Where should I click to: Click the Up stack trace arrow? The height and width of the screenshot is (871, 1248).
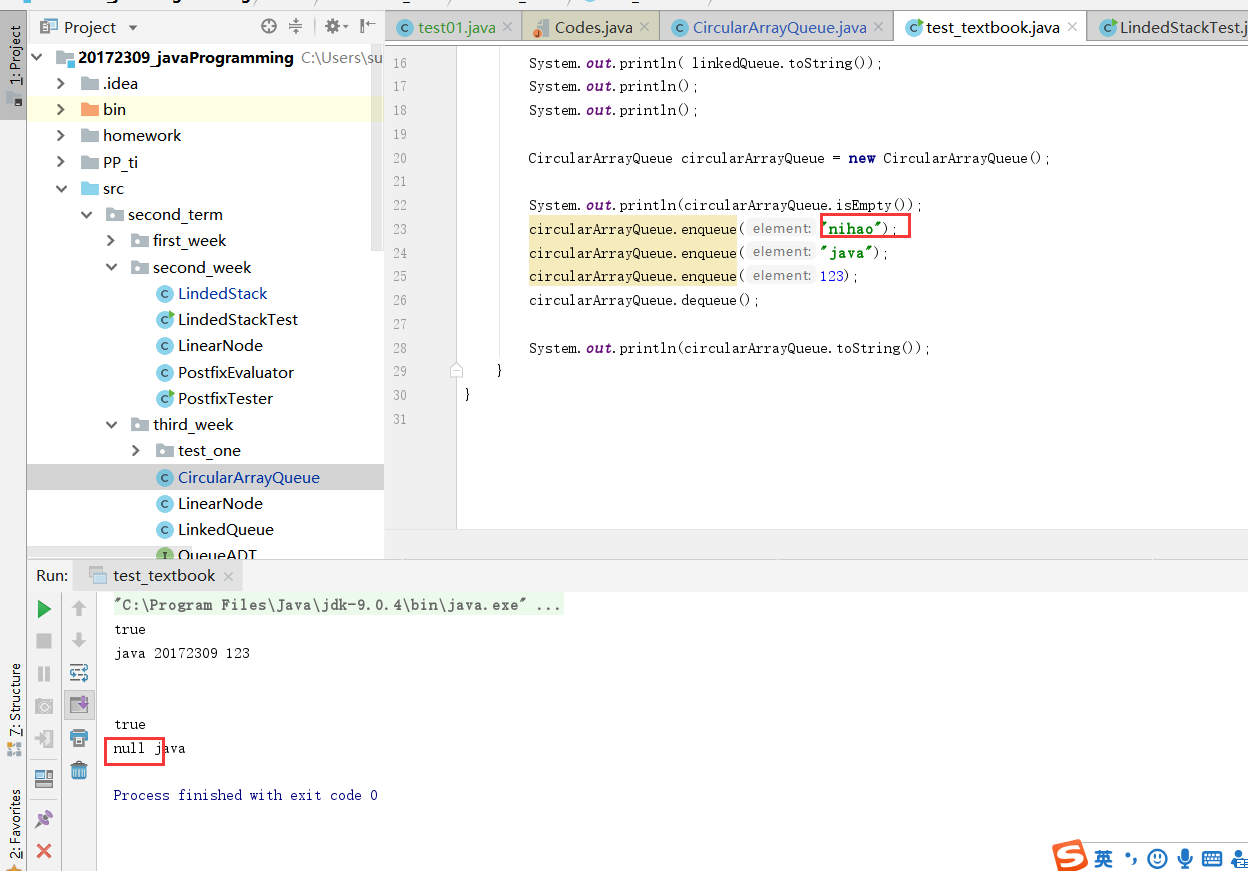[x=79, y=609]
